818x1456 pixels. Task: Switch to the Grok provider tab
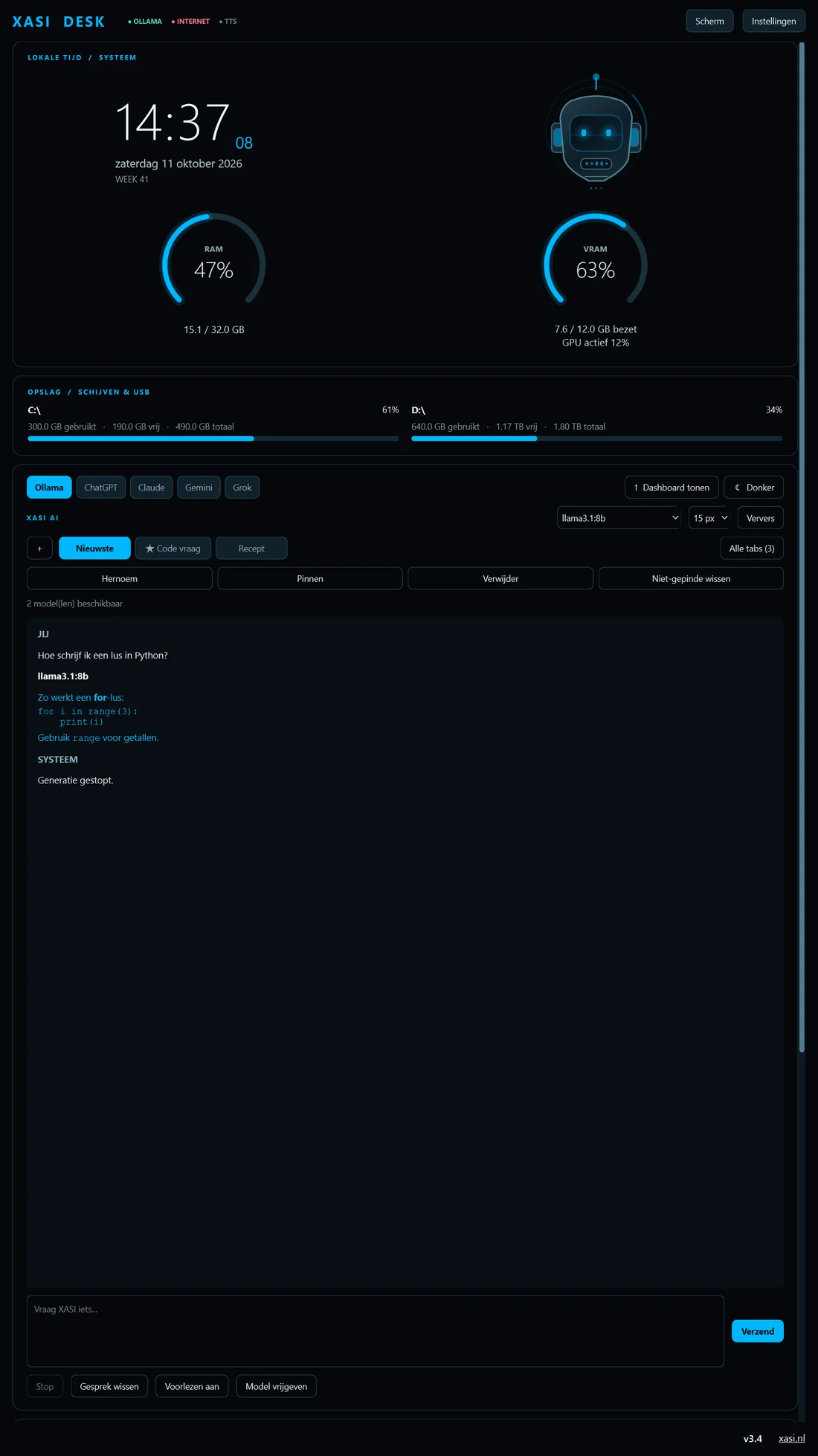point(242,488)
